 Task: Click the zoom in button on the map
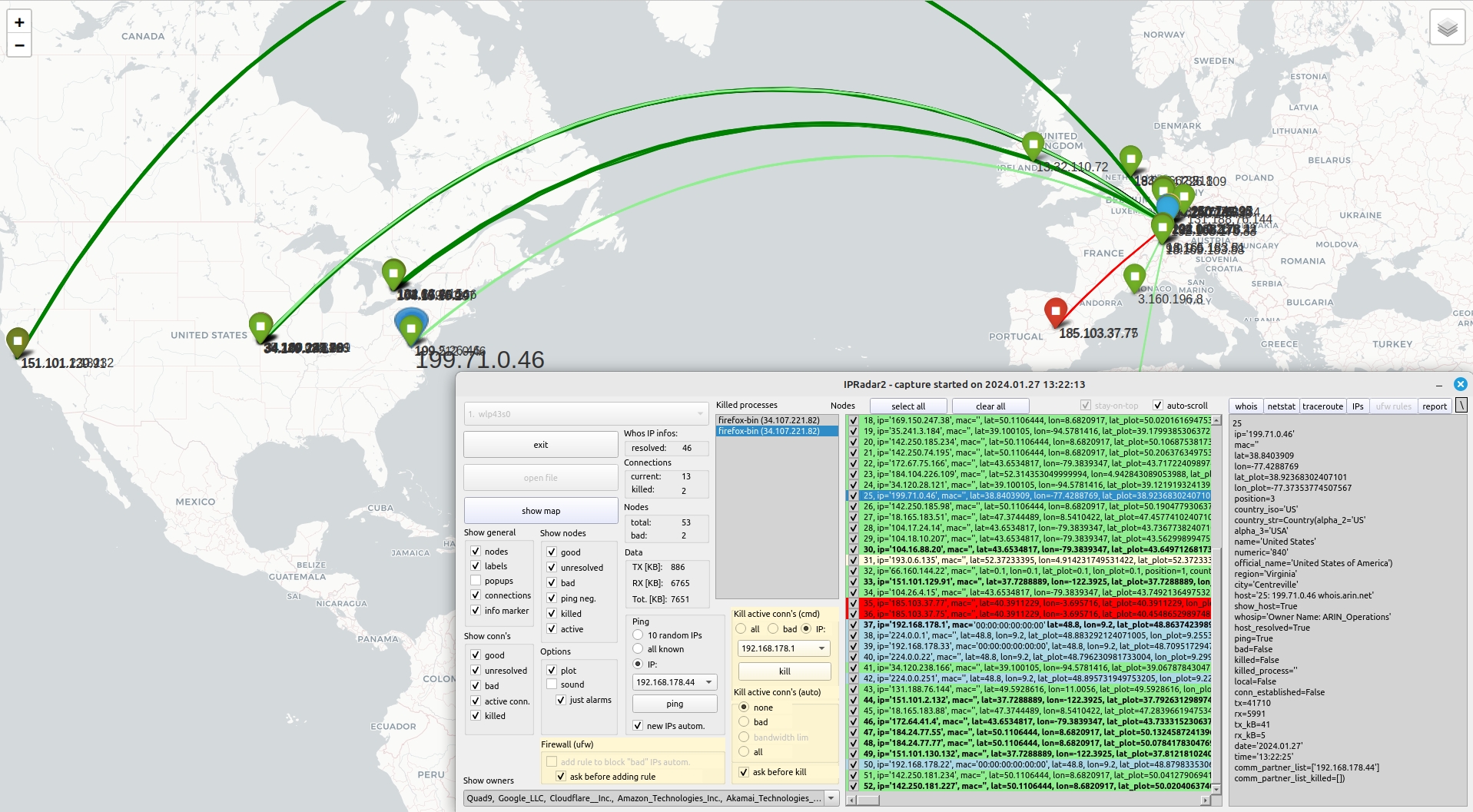click(x=18, y=23)
